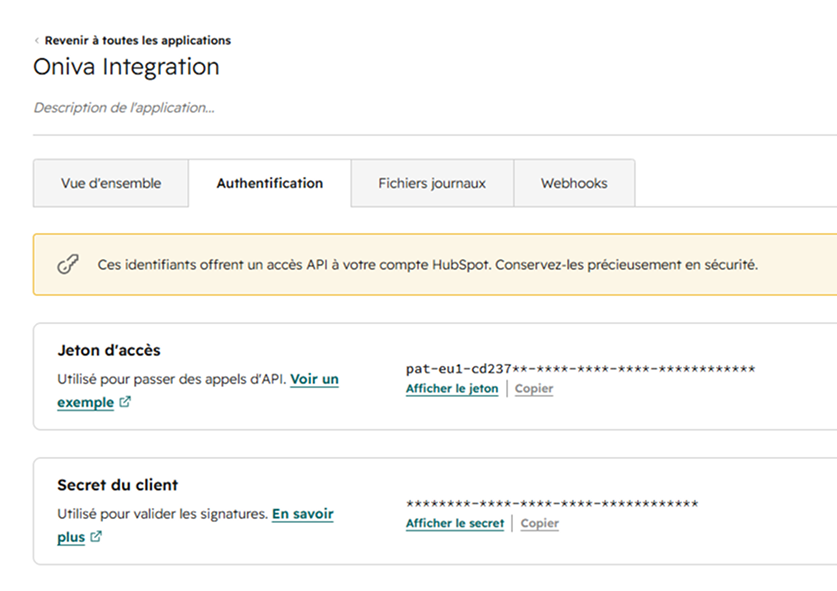The image size is (837, 591).
Task: Click the Ces identifiants offrent warning text
Action: pos(428,265)
